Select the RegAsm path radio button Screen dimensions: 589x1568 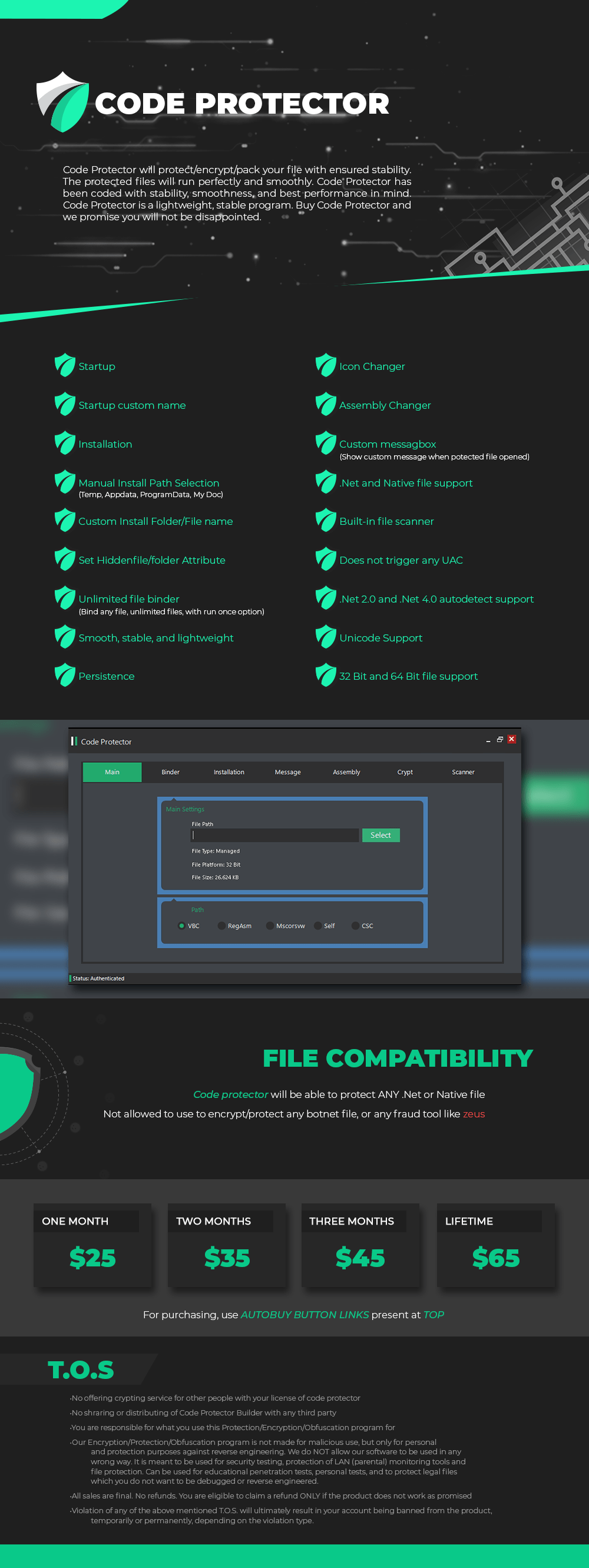[x=221, y=926]
